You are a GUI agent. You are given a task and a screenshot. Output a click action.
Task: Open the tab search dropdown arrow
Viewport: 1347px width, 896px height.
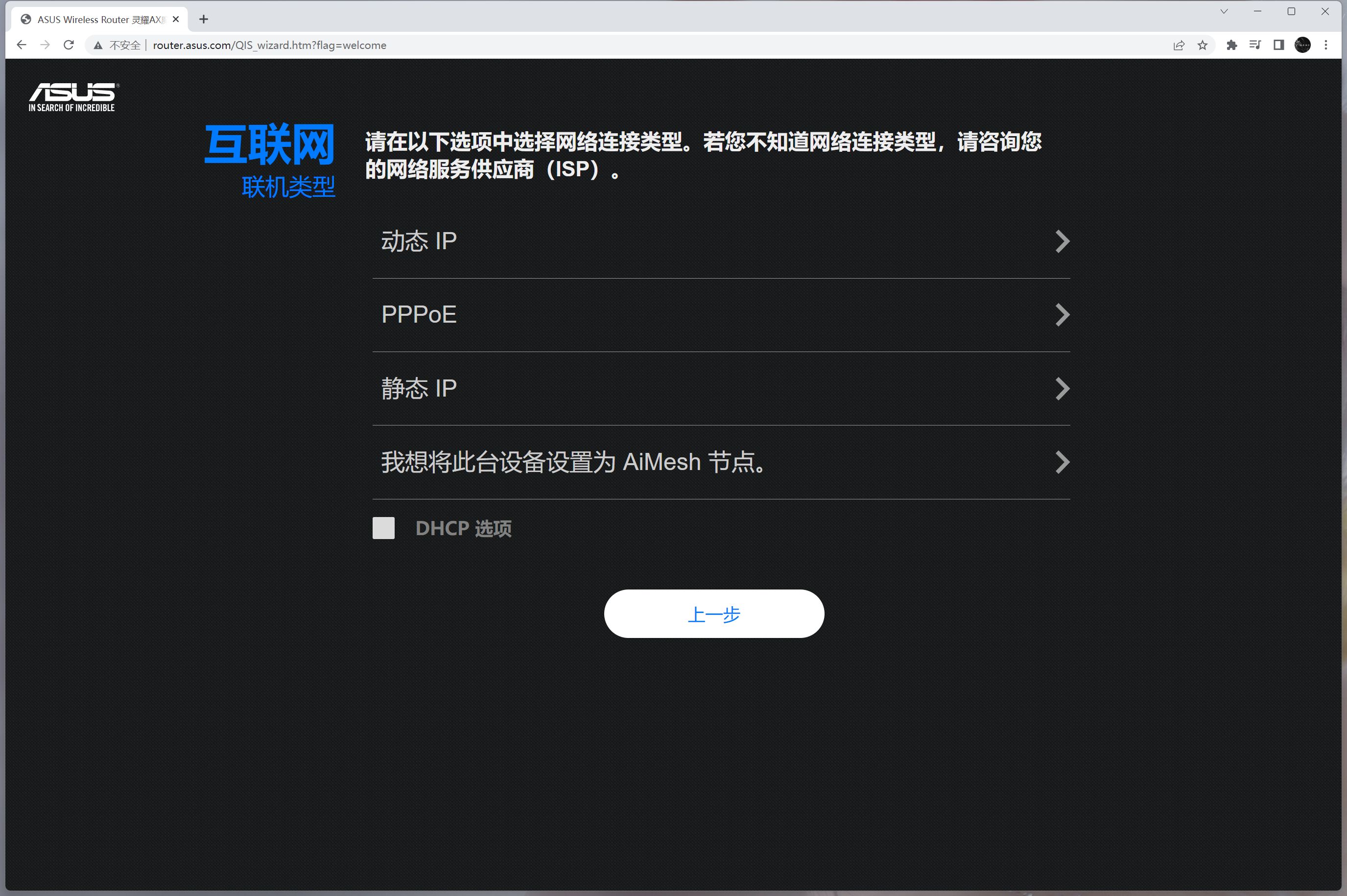[1224, 11]
